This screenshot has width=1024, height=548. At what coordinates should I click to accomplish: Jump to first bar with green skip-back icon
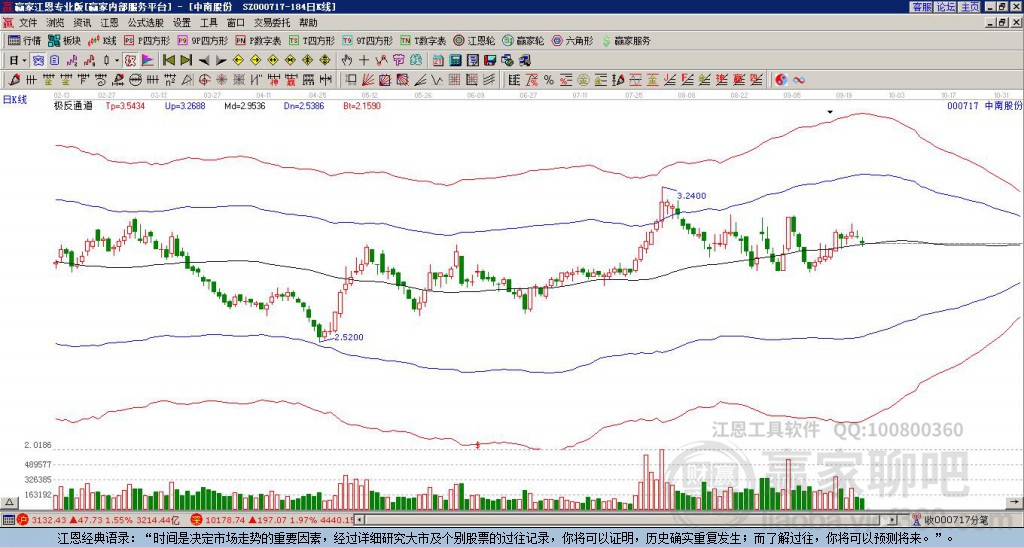coord(168,61)
